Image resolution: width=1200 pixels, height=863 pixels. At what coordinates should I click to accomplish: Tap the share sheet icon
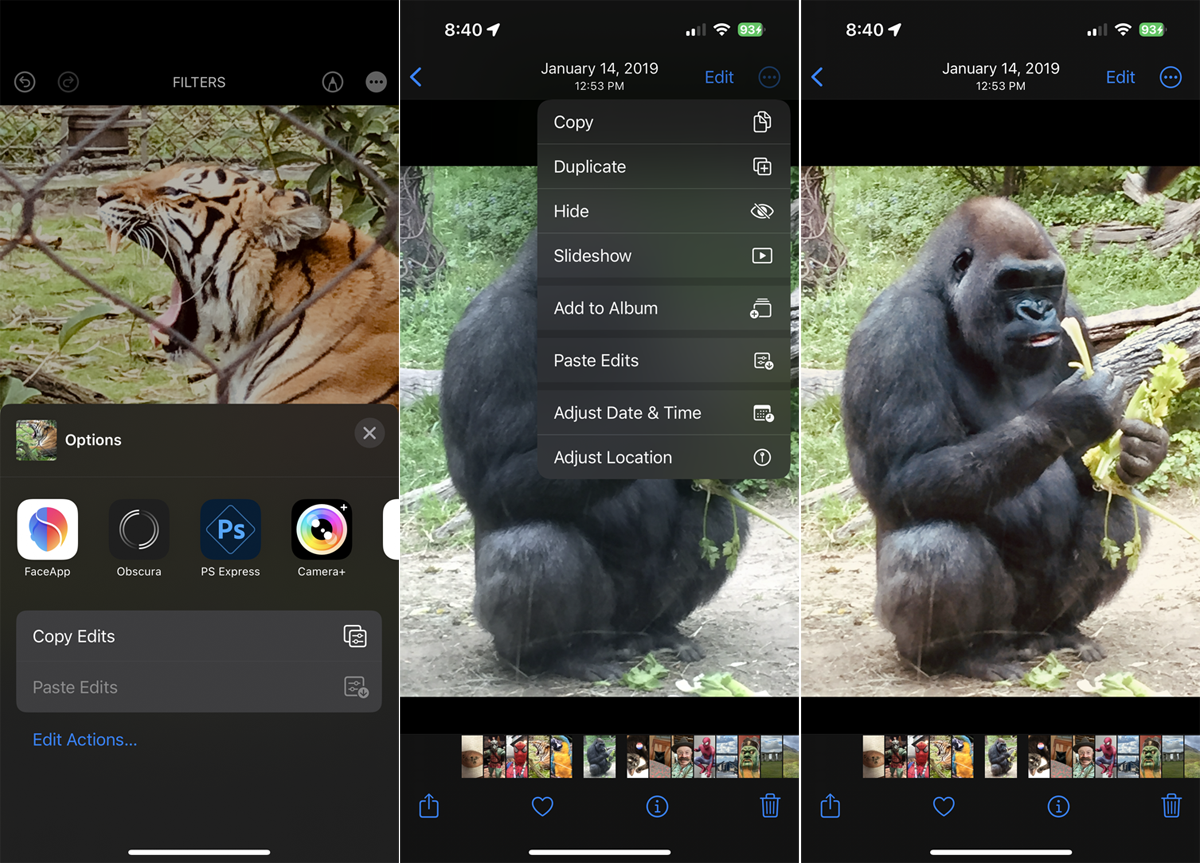point(829,806)
